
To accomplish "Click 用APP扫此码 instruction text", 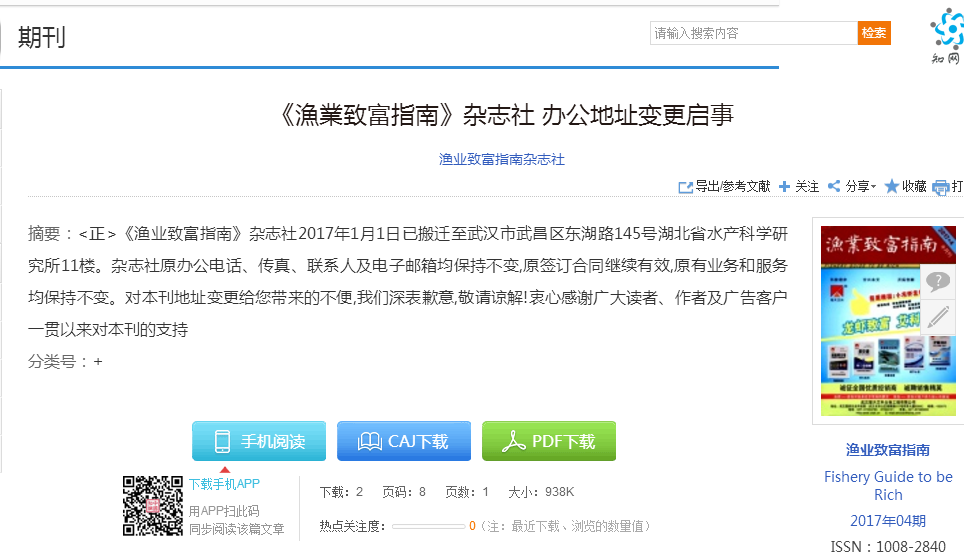I will [x=224, y=511].
